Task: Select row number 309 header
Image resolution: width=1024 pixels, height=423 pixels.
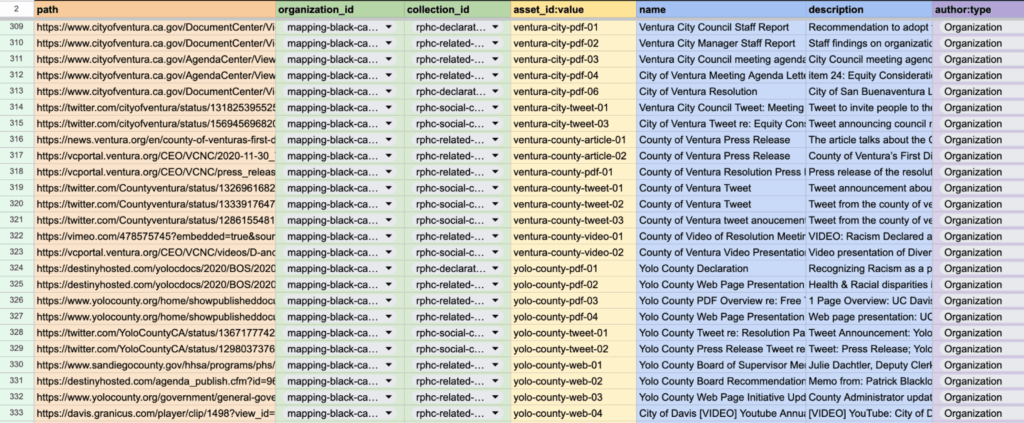Action: [17, 27]
